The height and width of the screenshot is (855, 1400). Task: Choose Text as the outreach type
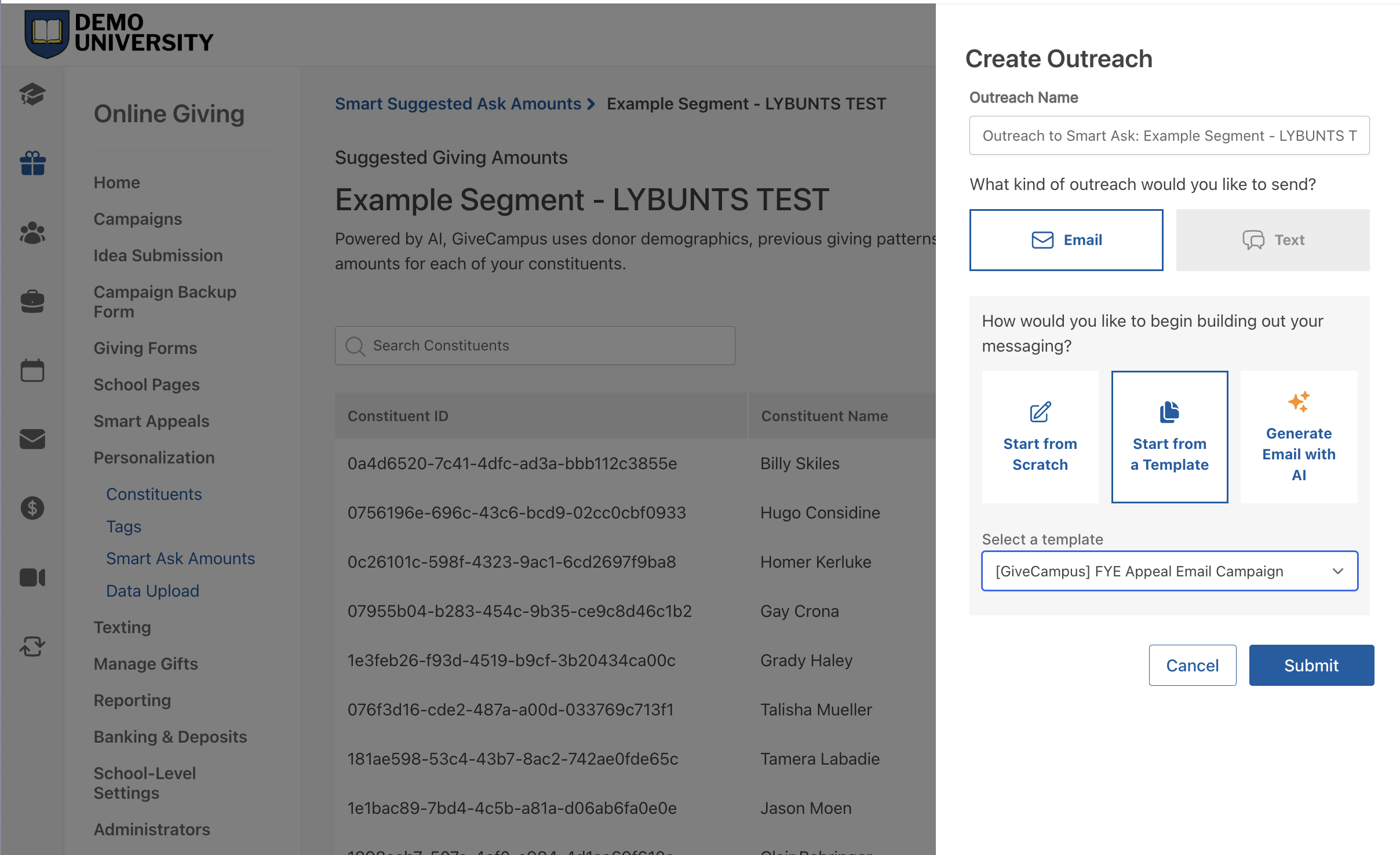coord(1273,240)
